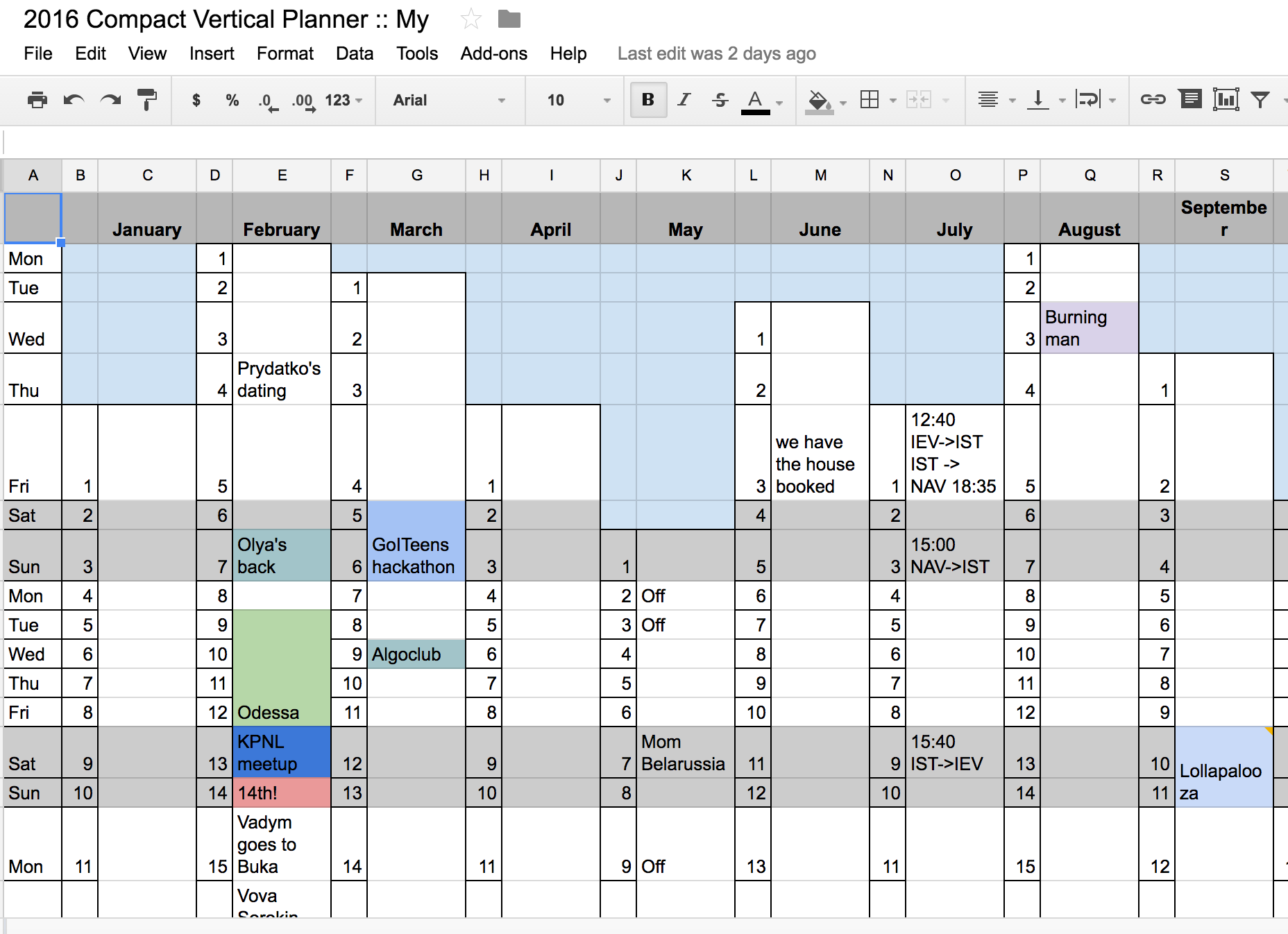Viewport: 1288px width, 934px height.
Task: Click the Filter funnel icon
Action: click(1260, 100)
